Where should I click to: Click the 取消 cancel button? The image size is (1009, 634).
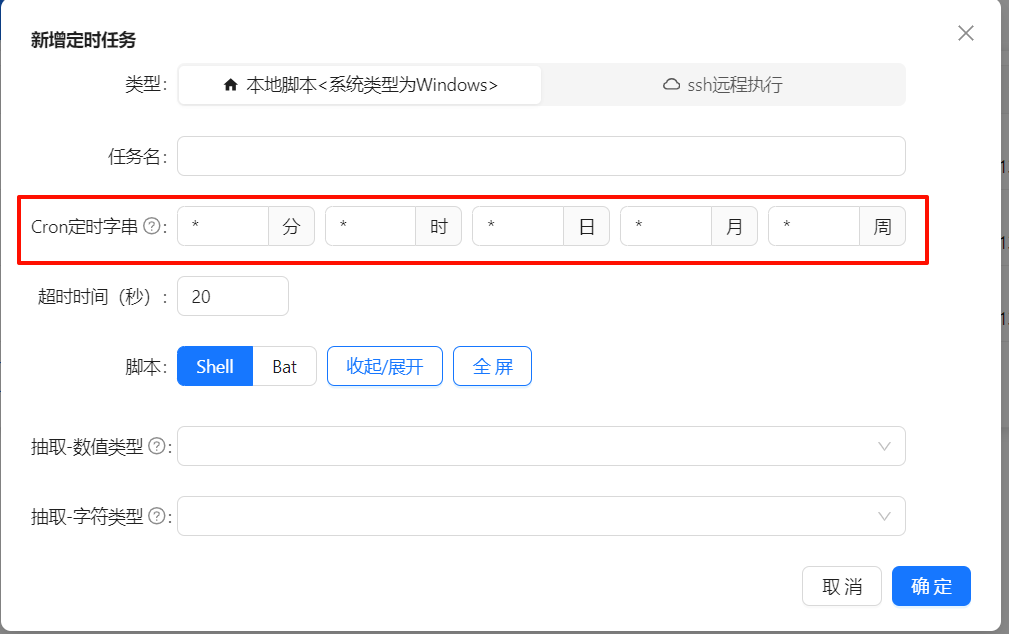click(842, 586)
